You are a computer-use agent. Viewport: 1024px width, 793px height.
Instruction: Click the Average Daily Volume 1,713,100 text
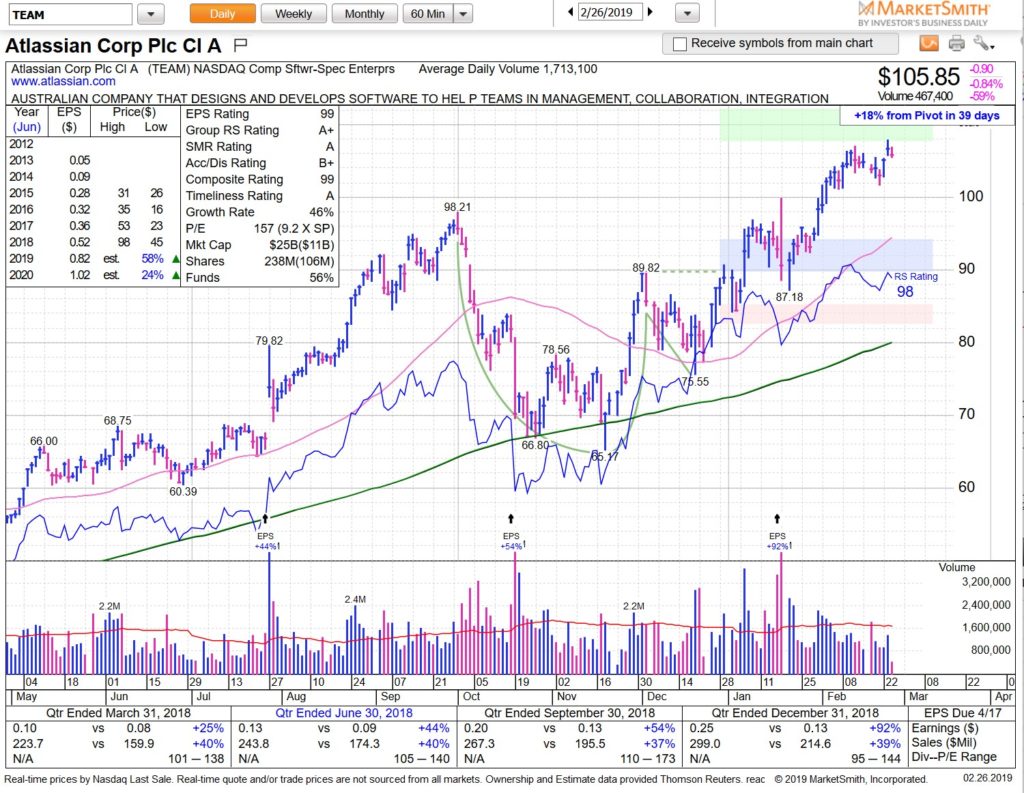[x=507, y=69]
